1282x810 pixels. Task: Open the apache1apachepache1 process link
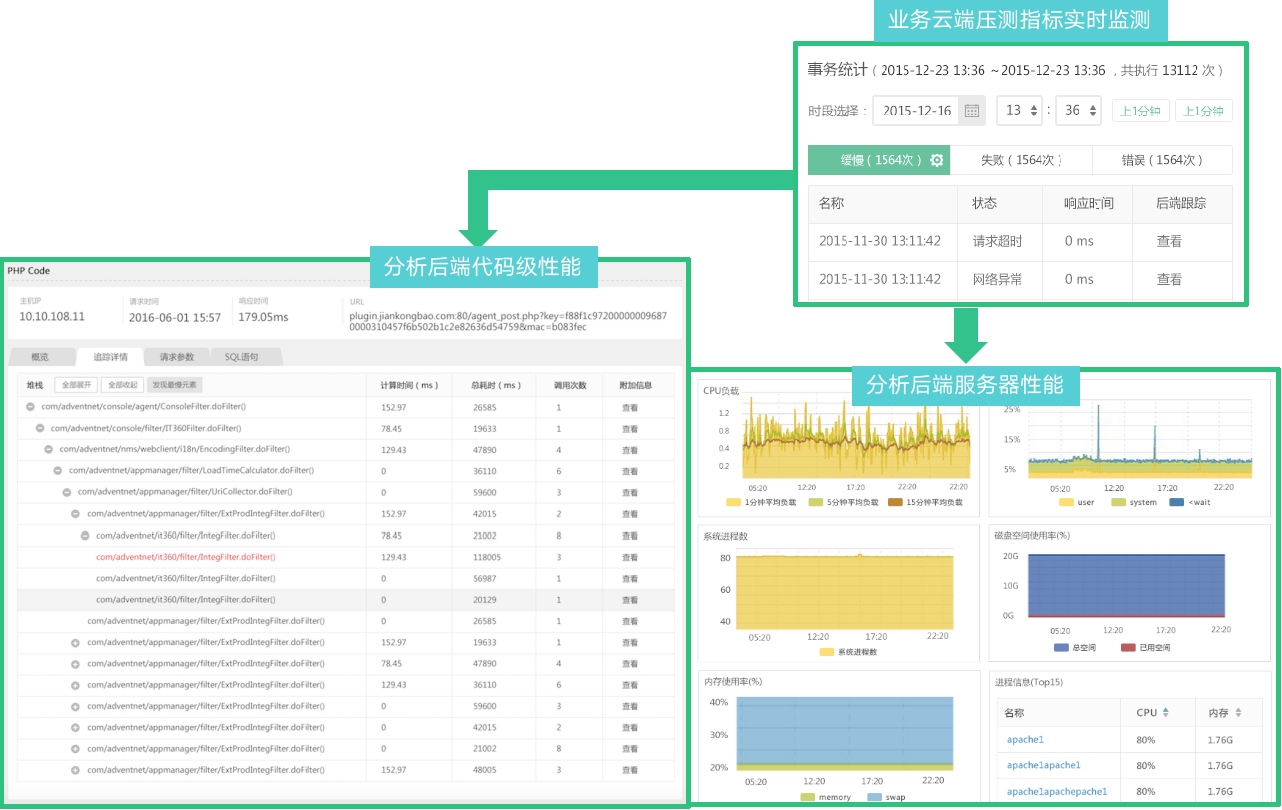[x=1057, y=791]
